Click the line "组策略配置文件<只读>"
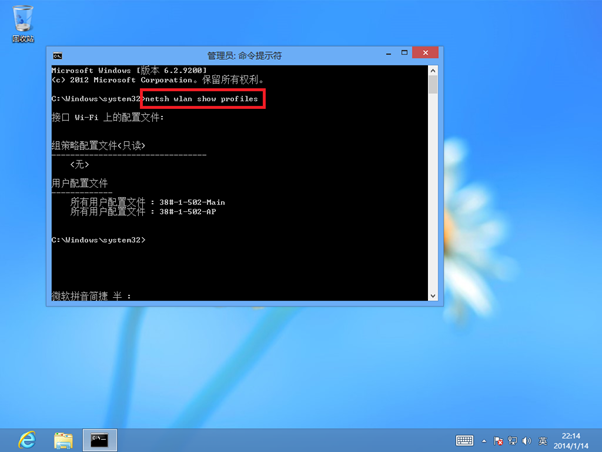Viewport: 602px width, 452px height. click(x=99, y=146)
